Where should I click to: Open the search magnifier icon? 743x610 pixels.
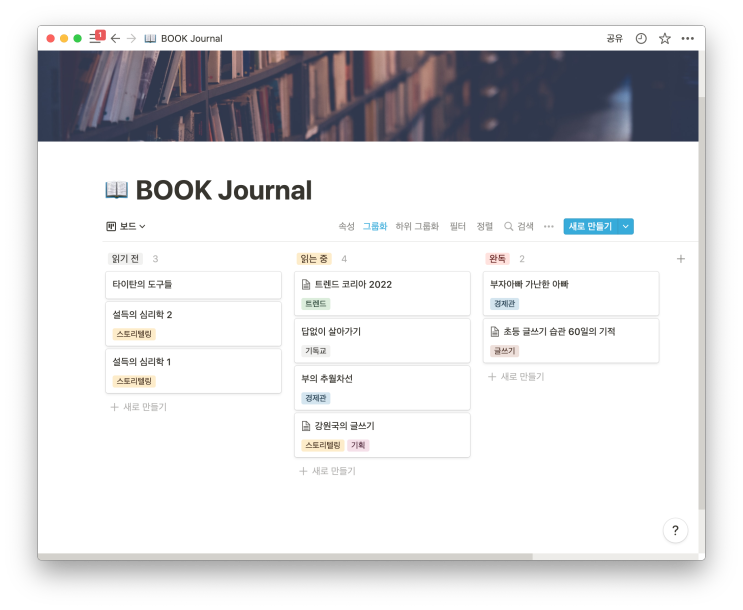tap(508, 227)
